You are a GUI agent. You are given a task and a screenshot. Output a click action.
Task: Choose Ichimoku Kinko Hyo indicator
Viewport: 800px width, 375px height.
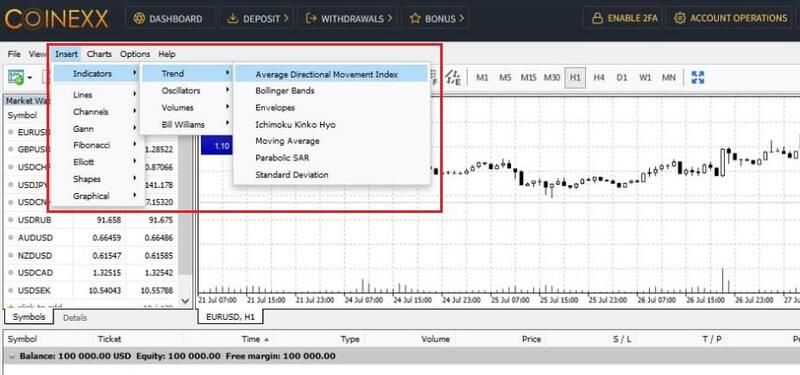pos(331,124)
